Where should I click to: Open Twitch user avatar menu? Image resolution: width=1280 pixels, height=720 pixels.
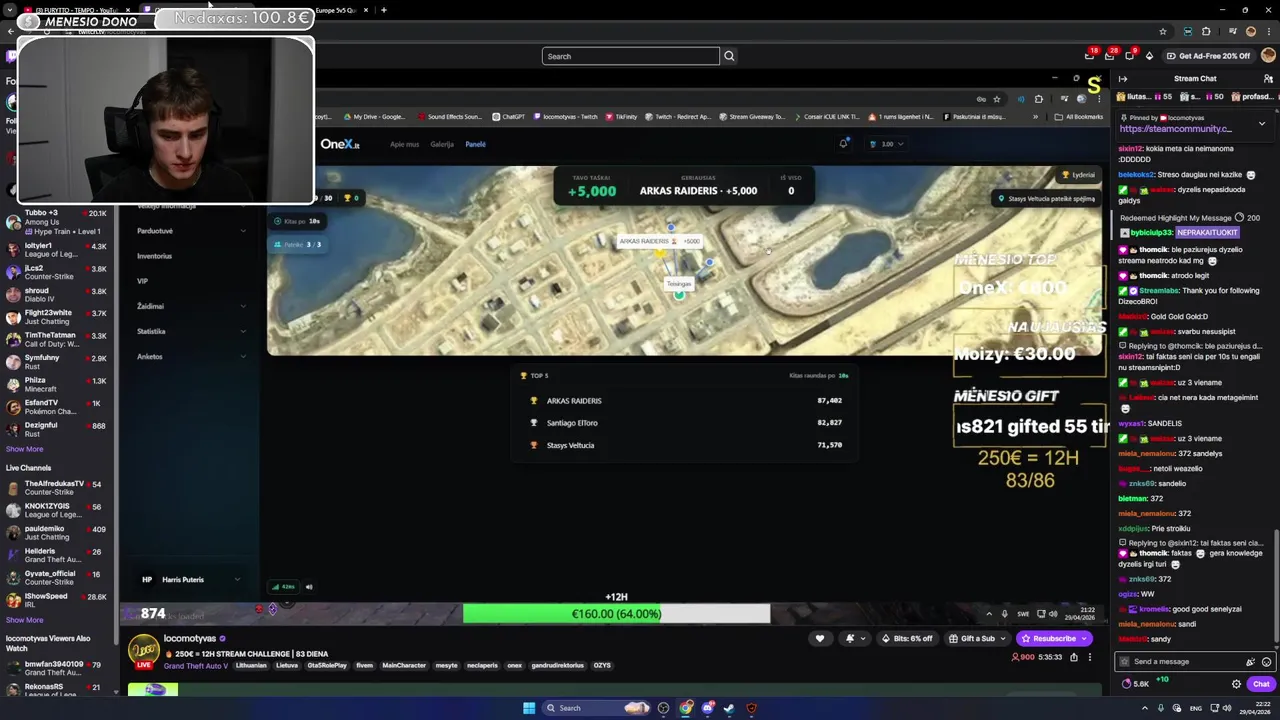coord(1268,56)
